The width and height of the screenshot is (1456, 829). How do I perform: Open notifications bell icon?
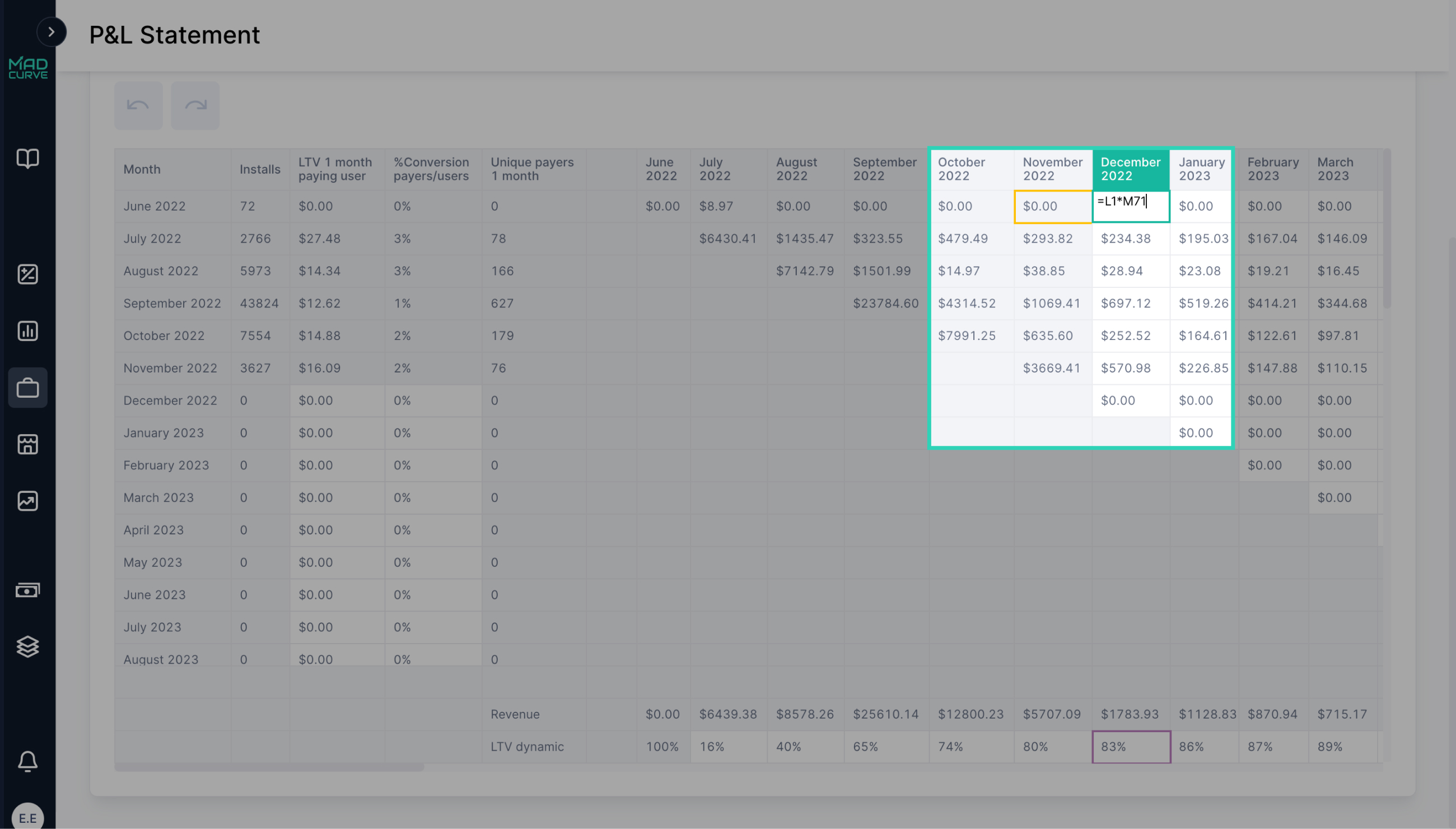tap(27, 761)
